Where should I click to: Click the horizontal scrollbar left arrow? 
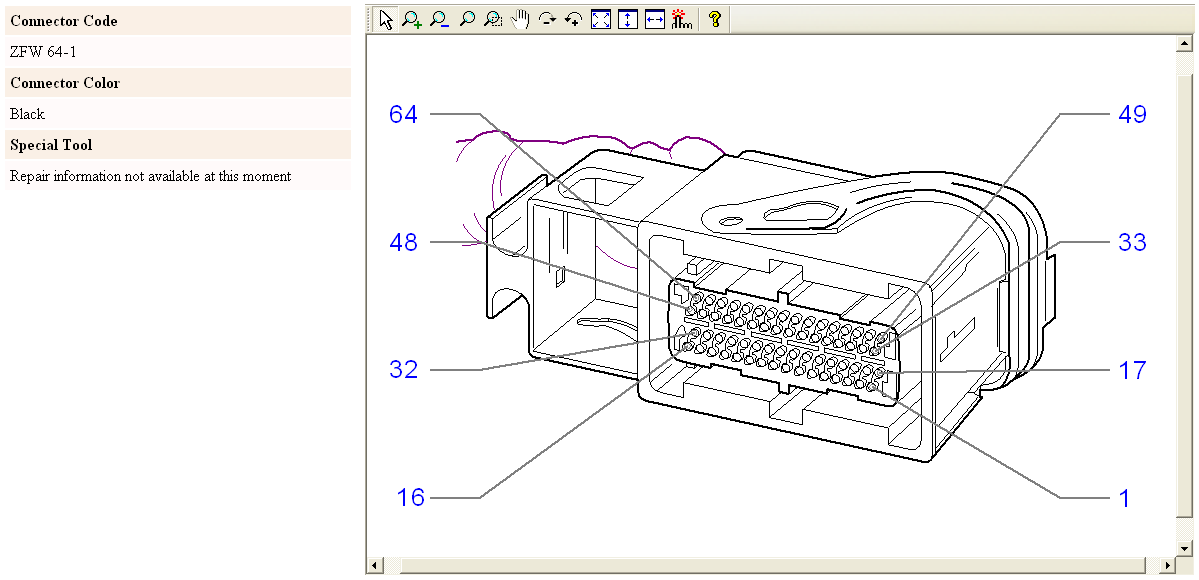tap(375, 566)
